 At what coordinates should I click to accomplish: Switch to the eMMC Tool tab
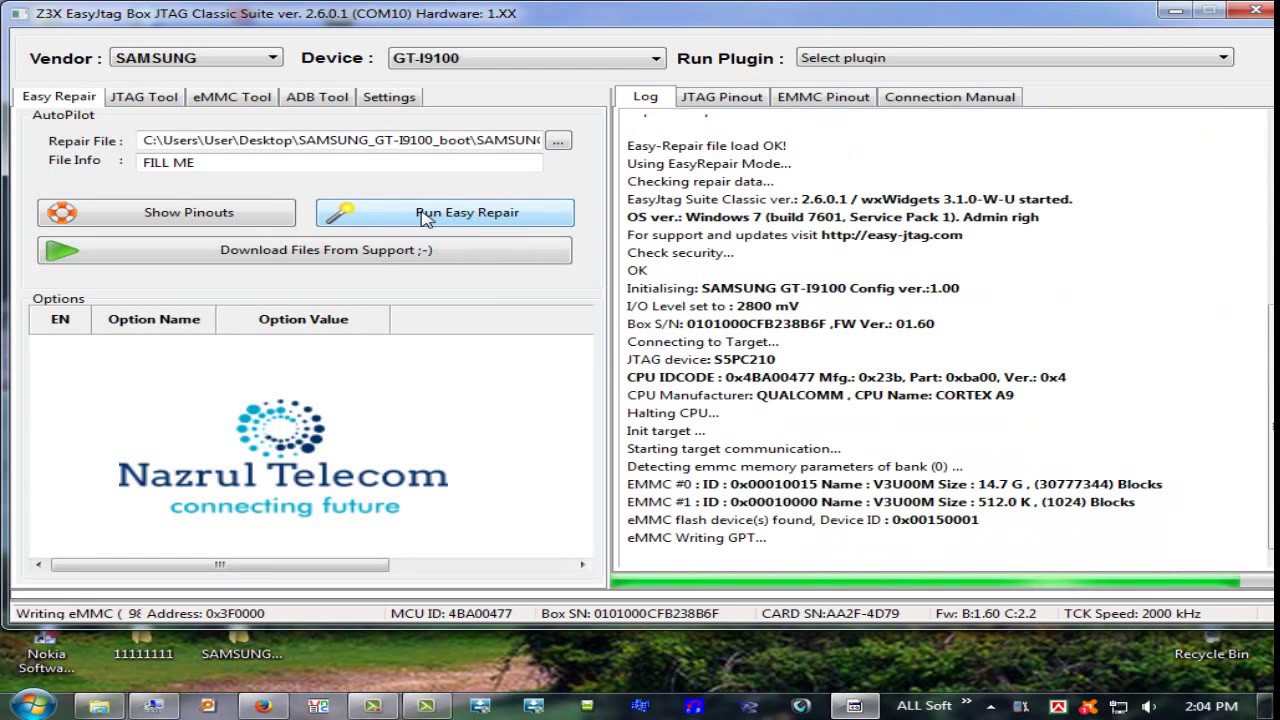click(232, 97)
